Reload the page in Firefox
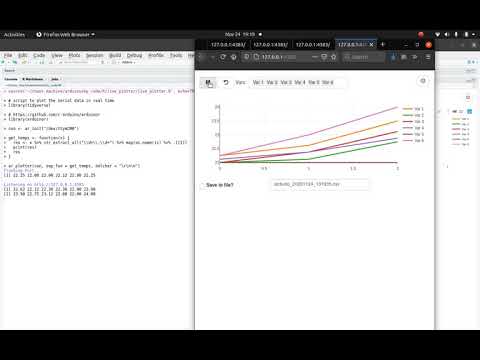The width and height of the screenshot is (480, 360). coord(223,57)
